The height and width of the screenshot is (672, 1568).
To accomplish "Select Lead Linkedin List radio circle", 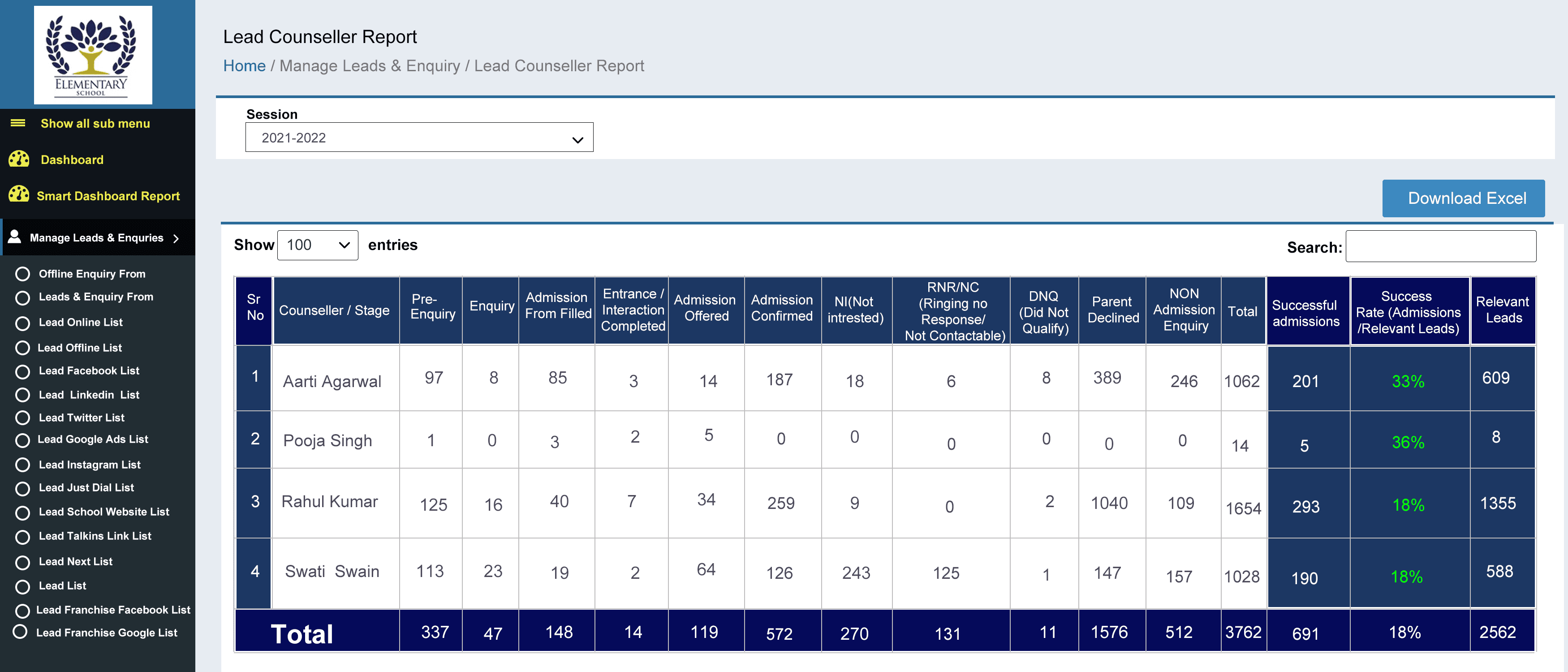I will (22, 395).
